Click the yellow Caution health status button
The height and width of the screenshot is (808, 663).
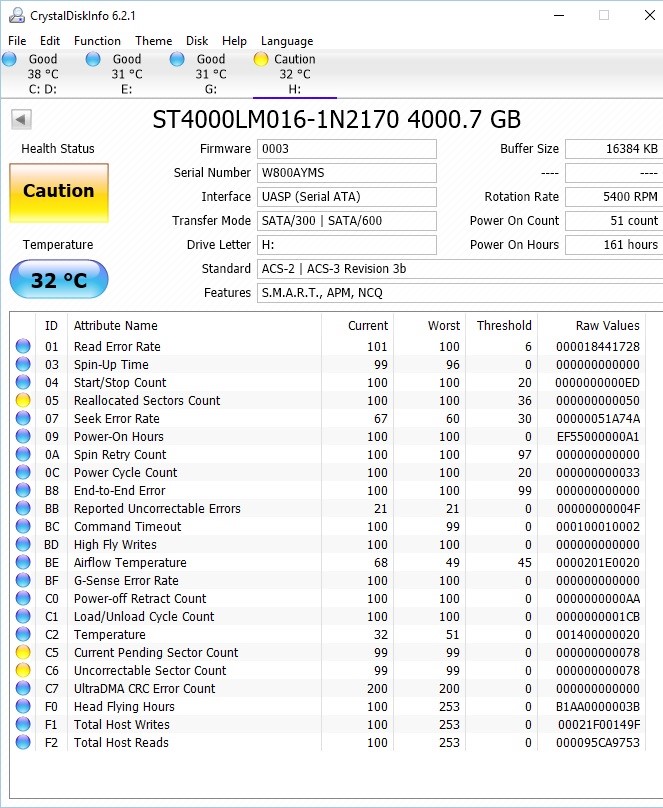pos(59,193)
